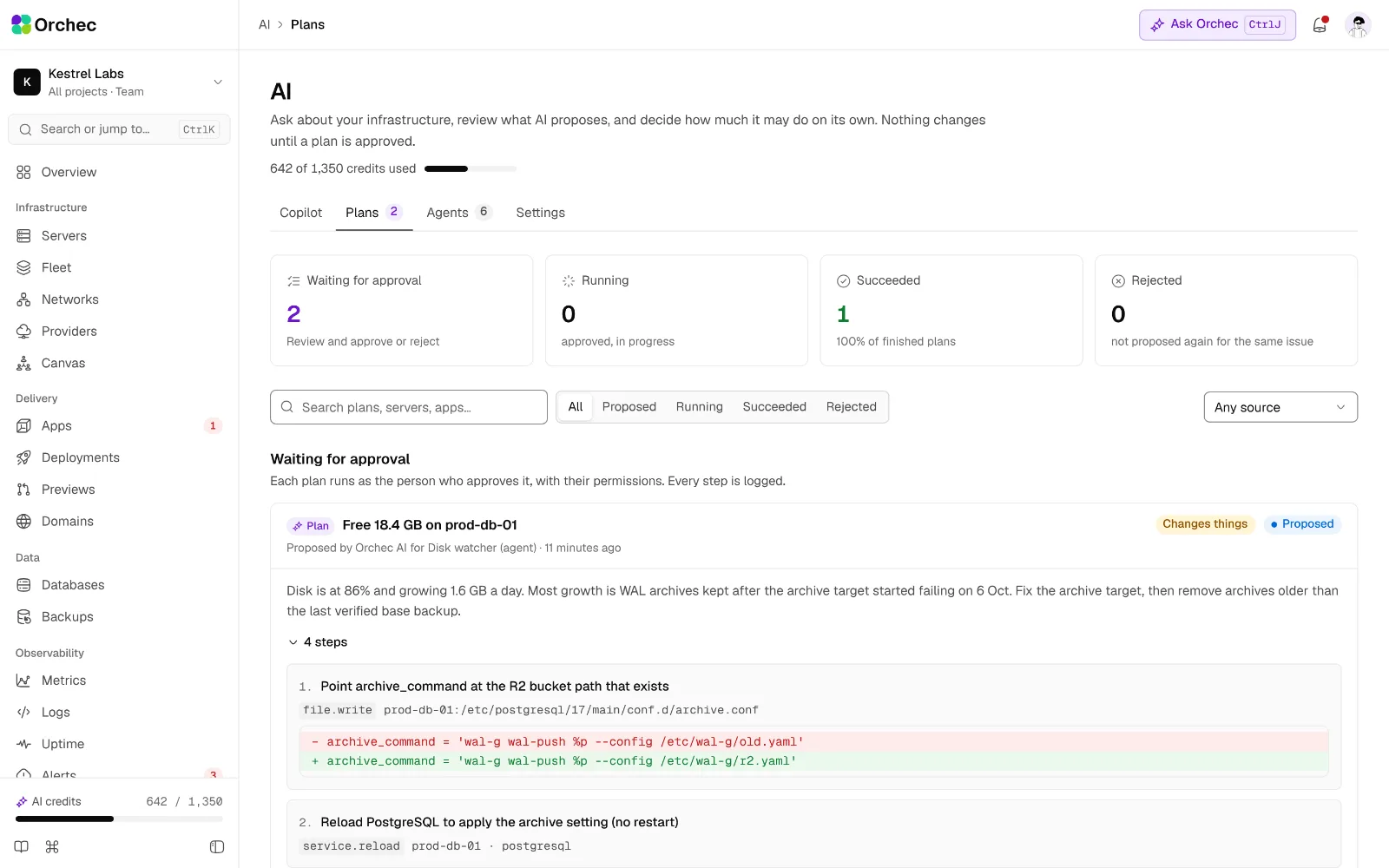Click the Rejected stats card
The image size is (1389, 868).
coord(1226,310)
